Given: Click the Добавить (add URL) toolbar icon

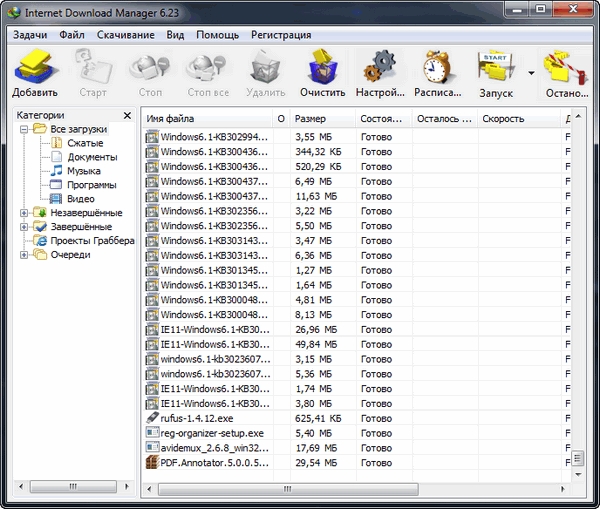Looking at the screenshot, I should click(x=36, y=66).
